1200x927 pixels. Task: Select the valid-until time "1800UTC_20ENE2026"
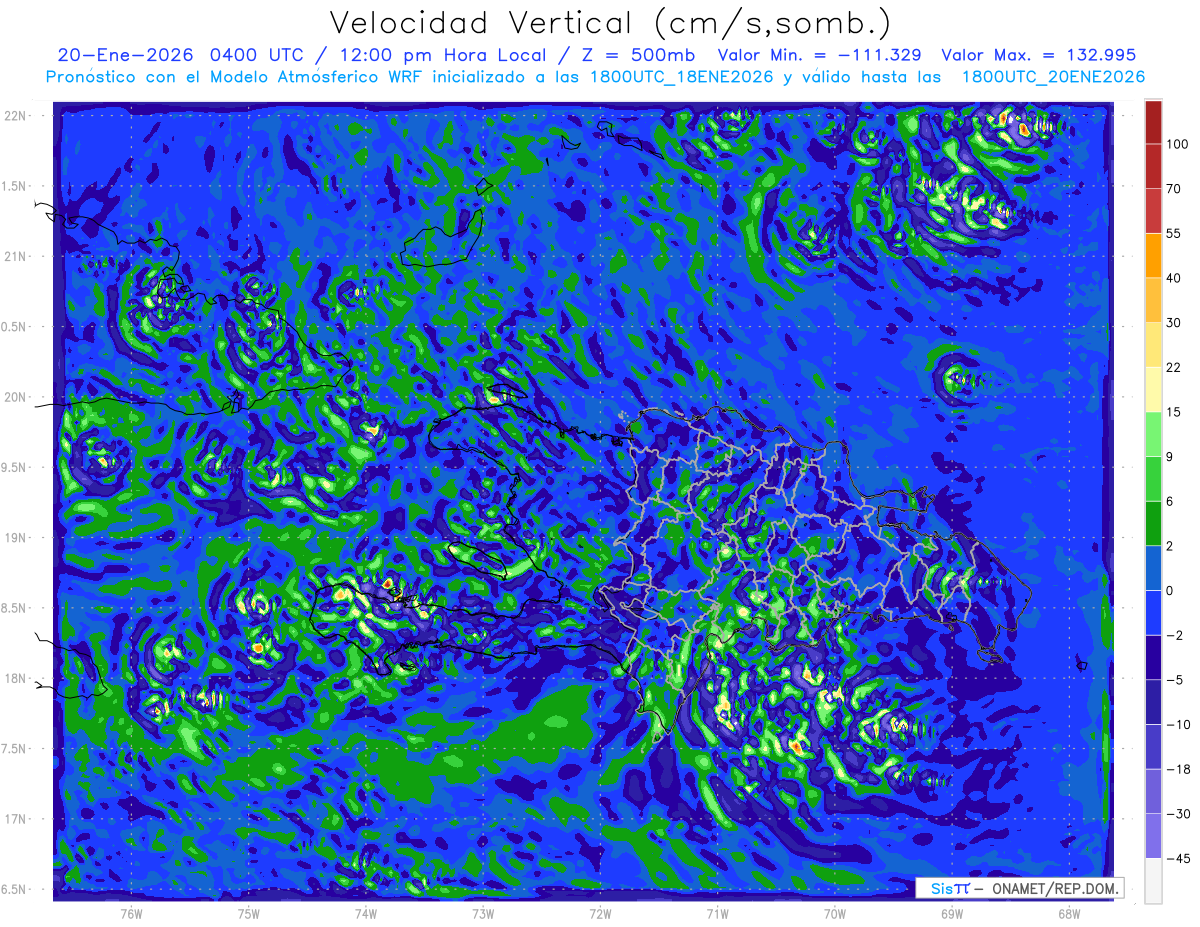(1053, 77)
